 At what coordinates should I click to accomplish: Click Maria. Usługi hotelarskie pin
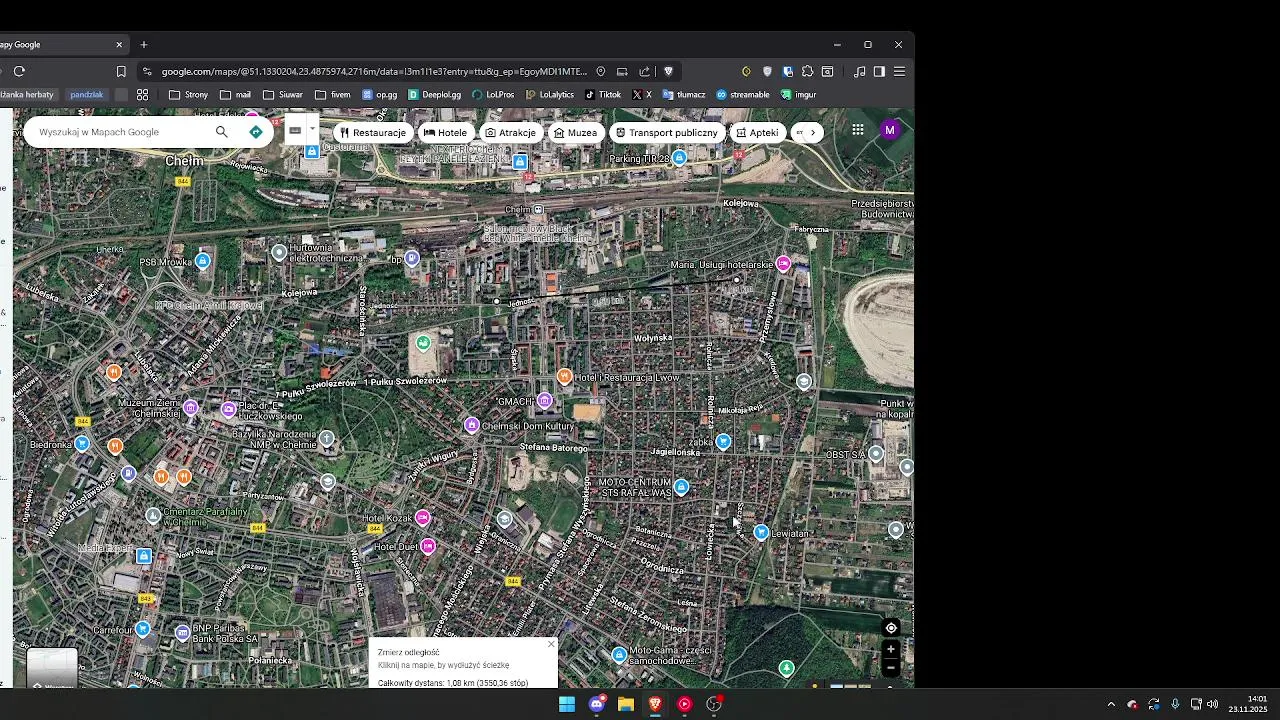(783, 264)
